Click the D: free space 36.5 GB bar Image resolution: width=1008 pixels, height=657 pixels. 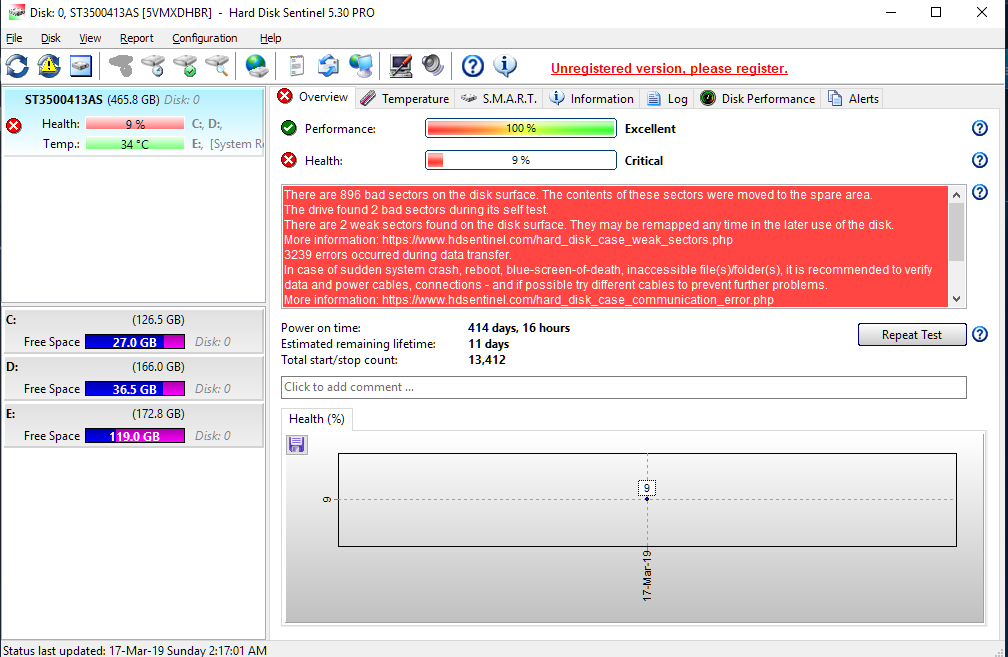click(x=135, y=389)
